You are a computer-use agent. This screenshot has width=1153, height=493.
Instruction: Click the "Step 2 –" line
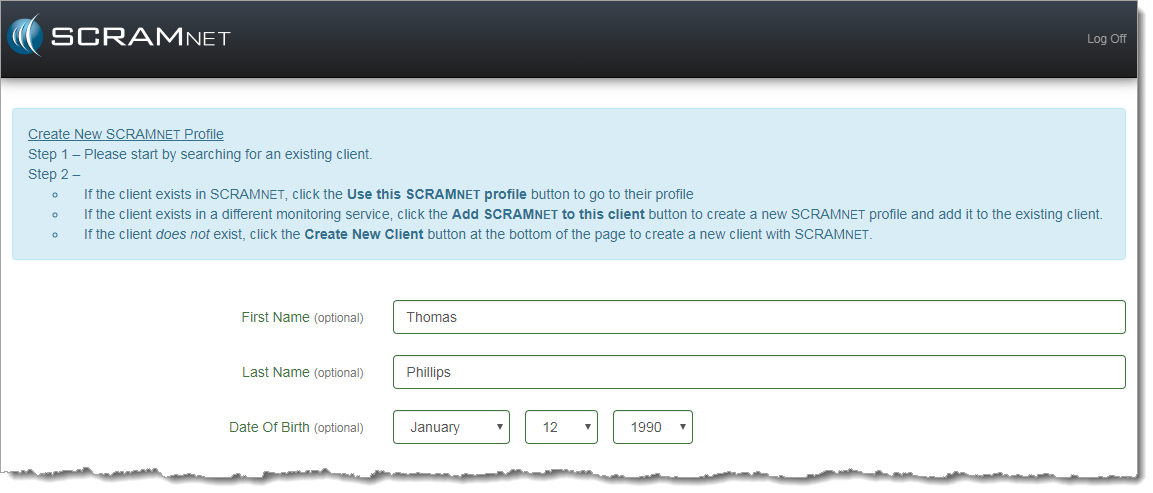tap(54, 174)
